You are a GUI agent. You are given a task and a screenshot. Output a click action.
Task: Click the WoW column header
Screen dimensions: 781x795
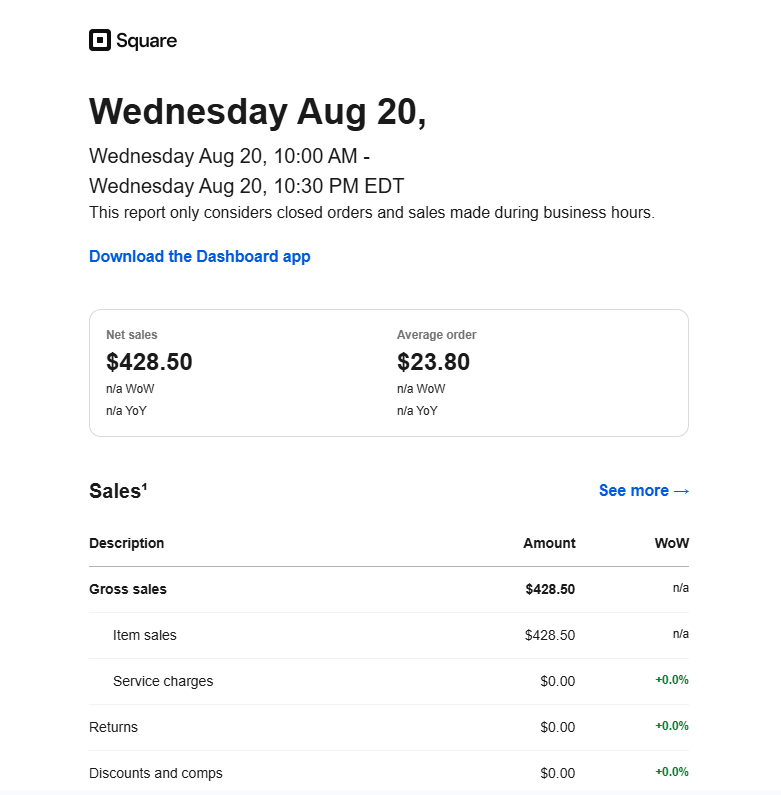671,543
